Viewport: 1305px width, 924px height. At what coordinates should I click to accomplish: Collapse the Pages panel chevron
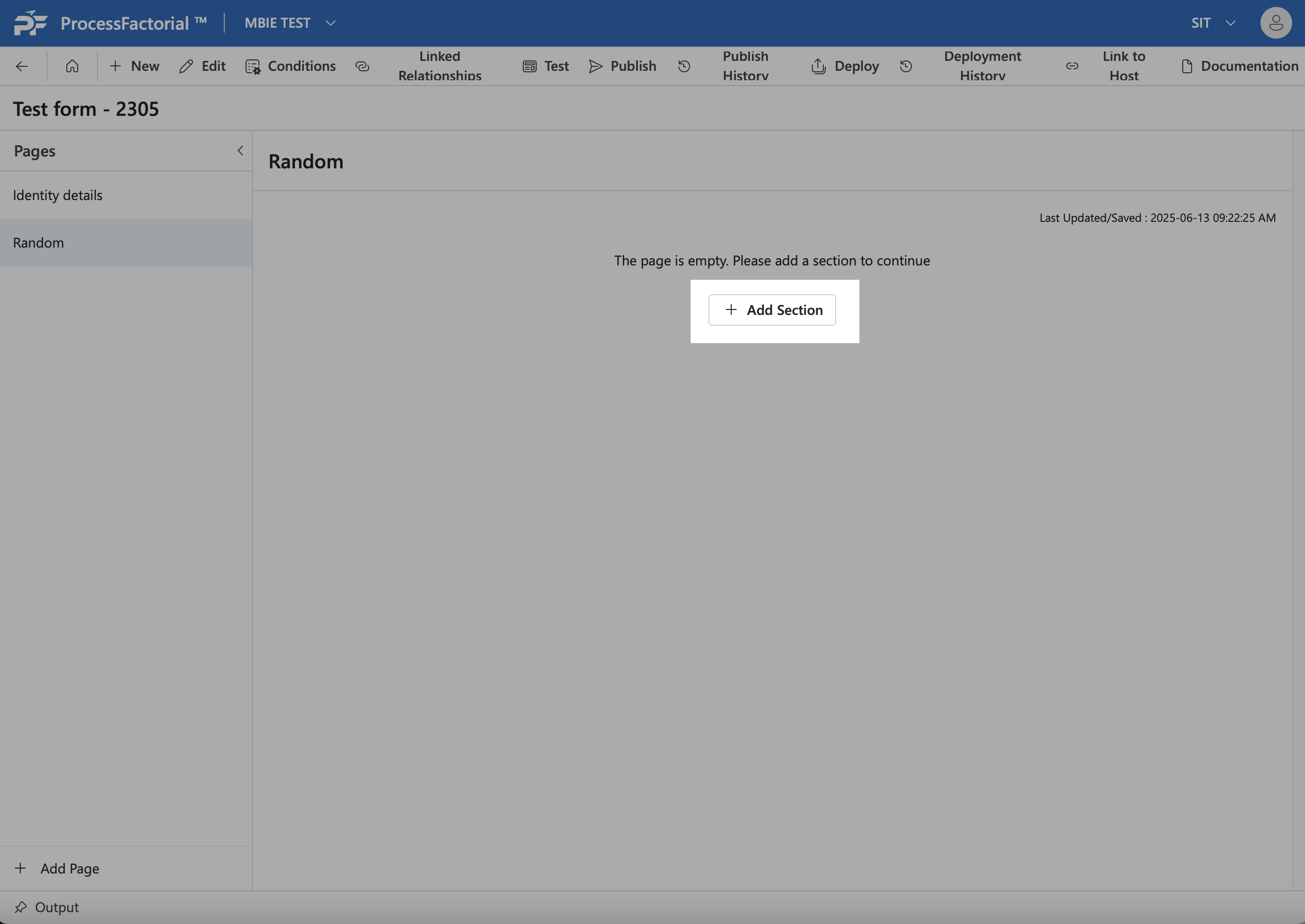(240, 151)
